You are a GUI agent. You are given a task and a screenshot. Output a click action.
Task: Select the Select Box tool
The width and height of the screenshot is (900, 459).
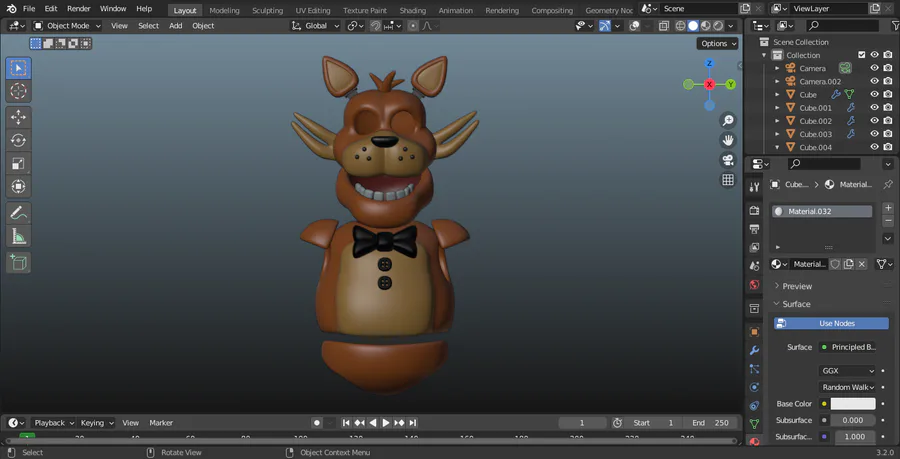(x=18, y=68)
